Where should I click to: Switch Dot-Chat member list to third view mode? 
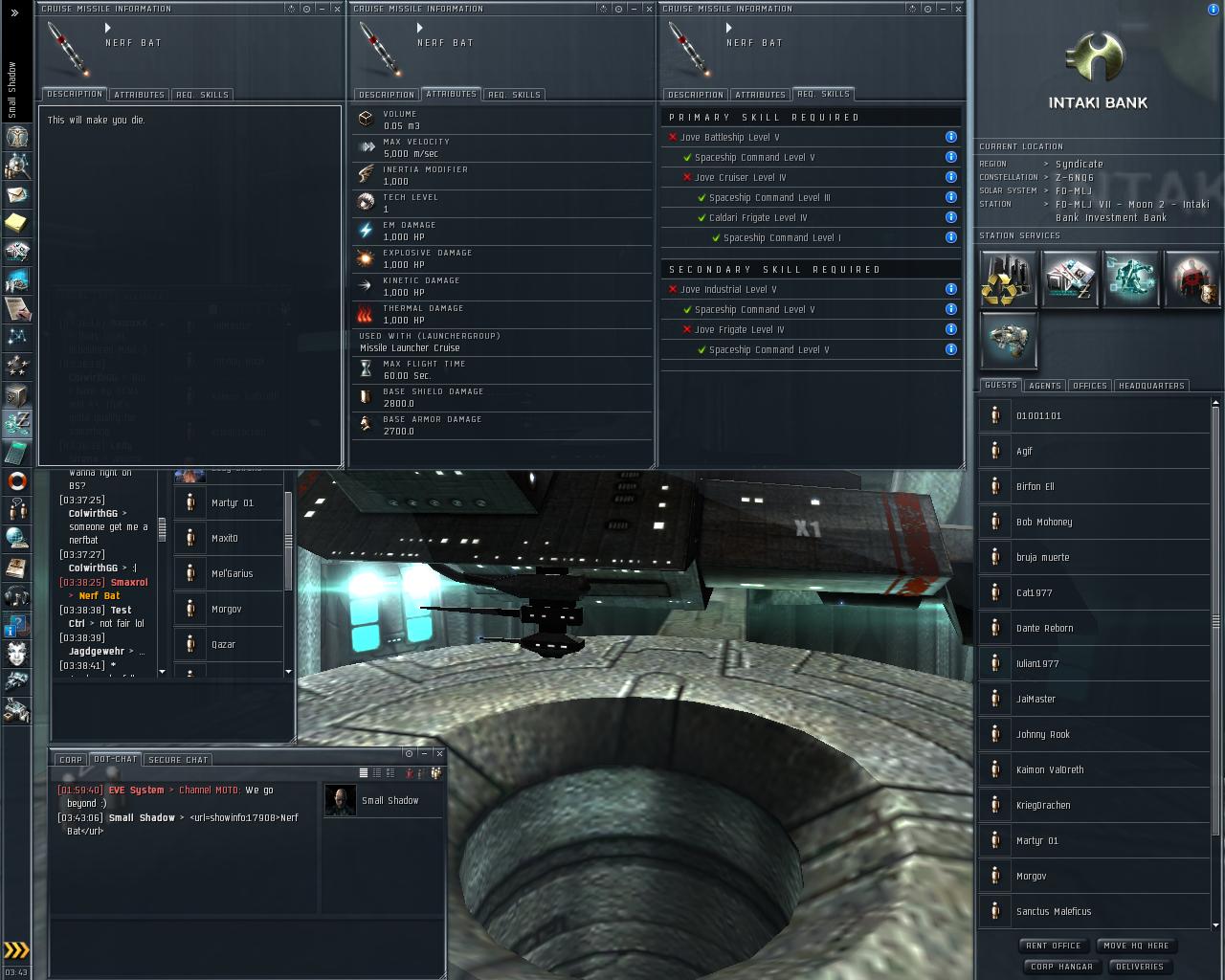tap(390, 773)
